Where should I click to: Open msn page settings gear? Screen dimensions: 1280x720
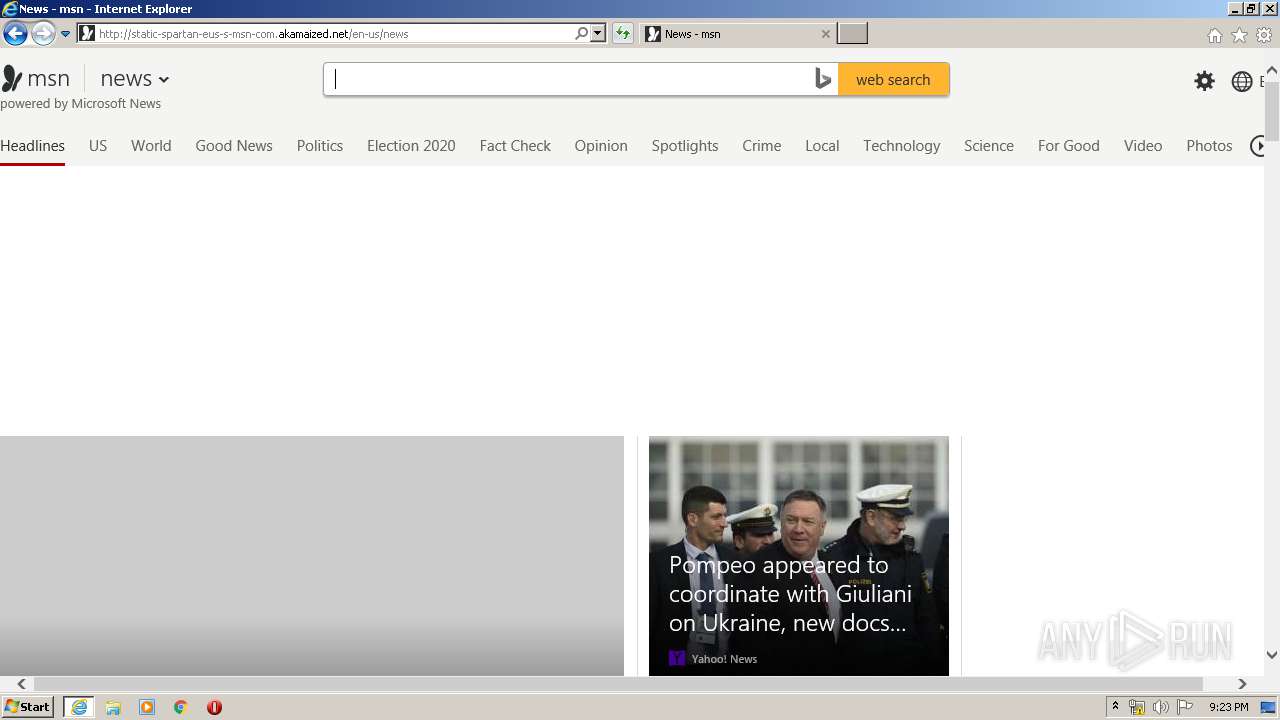coord(1204,81)
